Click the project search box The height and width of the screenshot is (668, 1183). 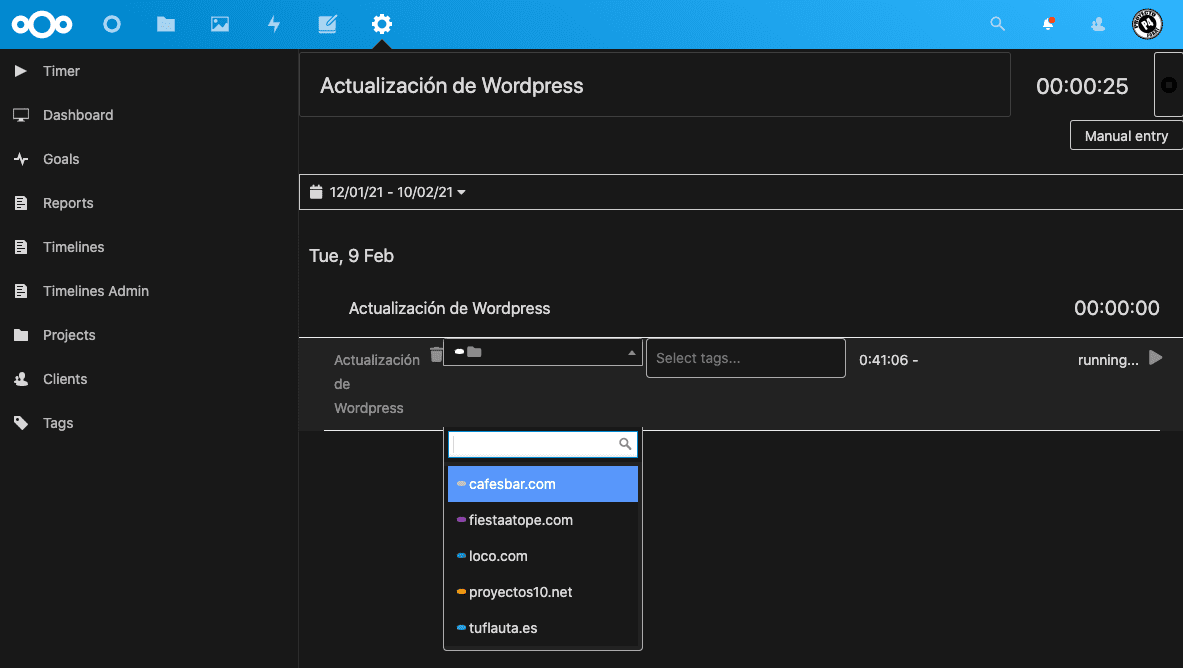point(535,444)
